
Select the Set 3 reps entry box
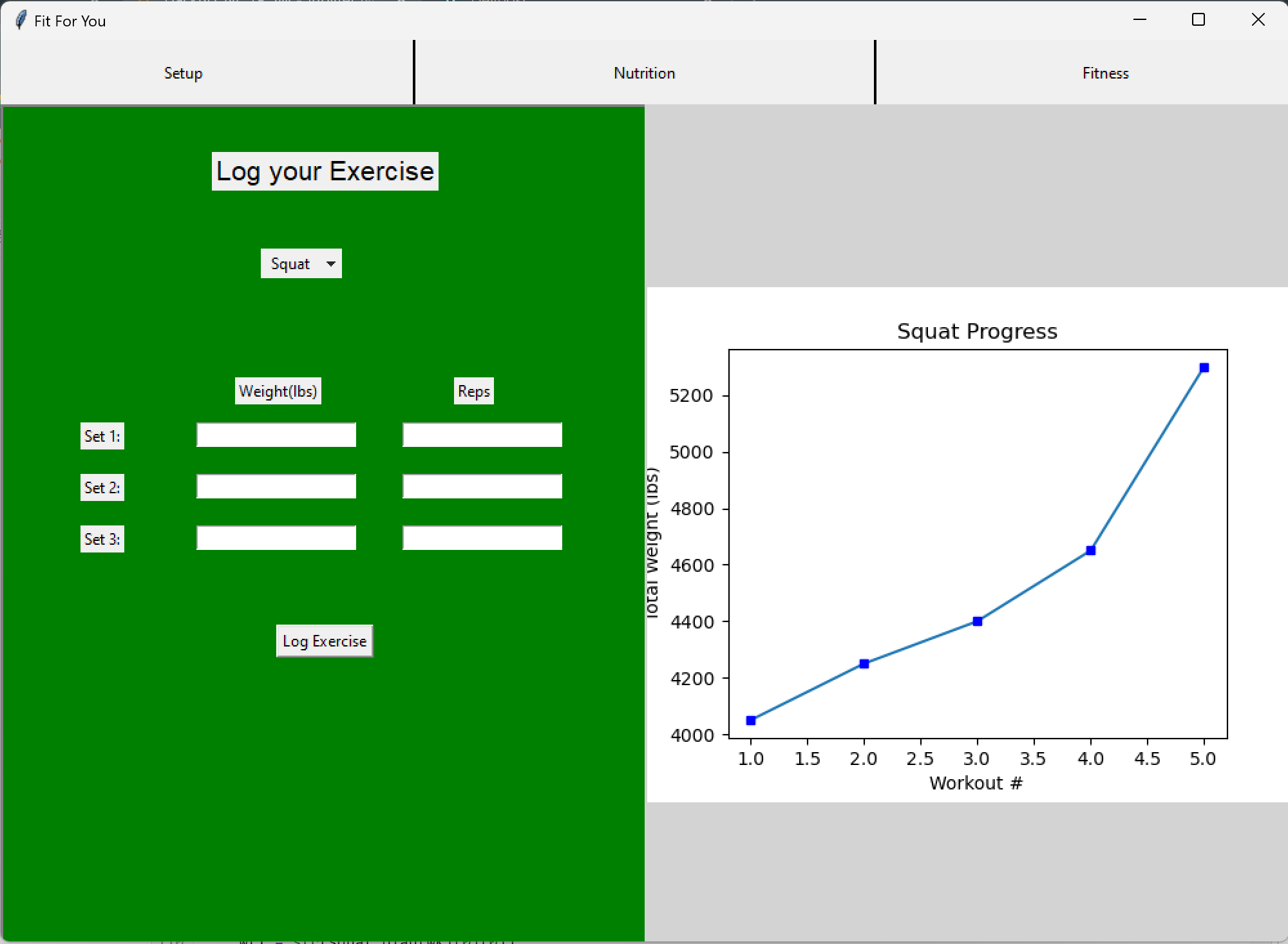point(482,538)
